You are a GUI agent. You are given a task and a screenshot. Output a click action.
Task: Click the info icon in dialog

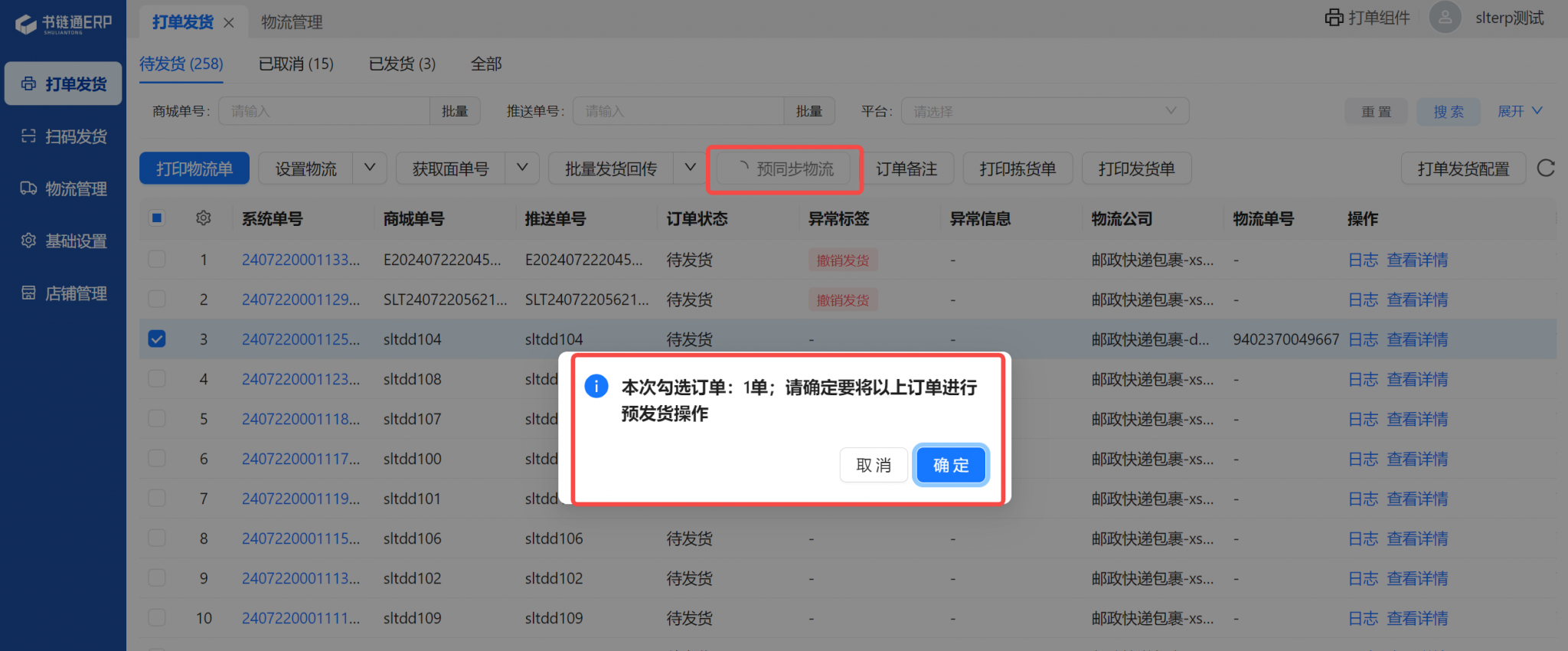coord(596,386)
